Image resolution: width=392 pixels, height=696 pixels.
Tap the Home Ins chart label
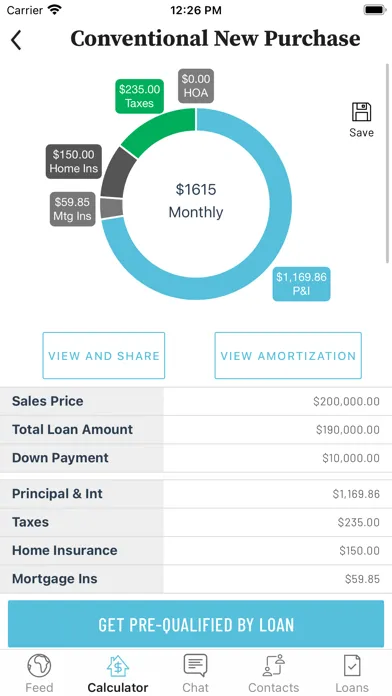(74, 162)
